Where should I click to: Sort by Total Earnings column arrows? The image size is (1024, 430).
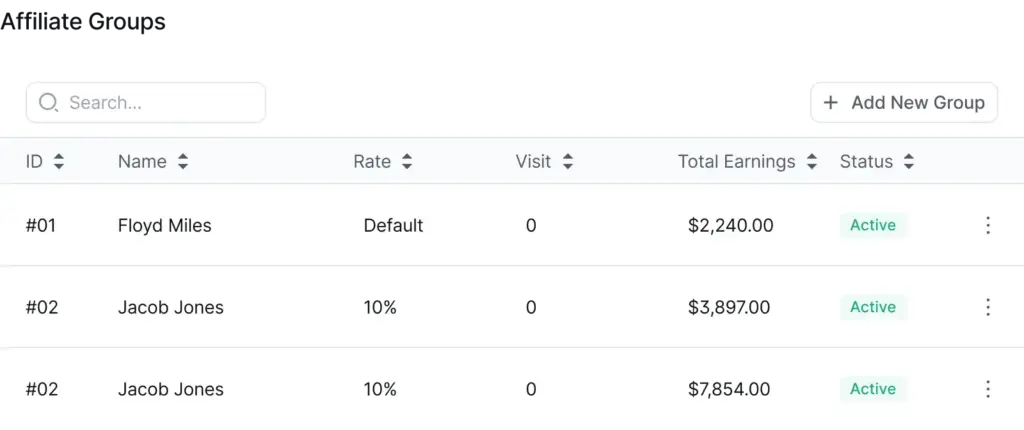pos(812,161)
